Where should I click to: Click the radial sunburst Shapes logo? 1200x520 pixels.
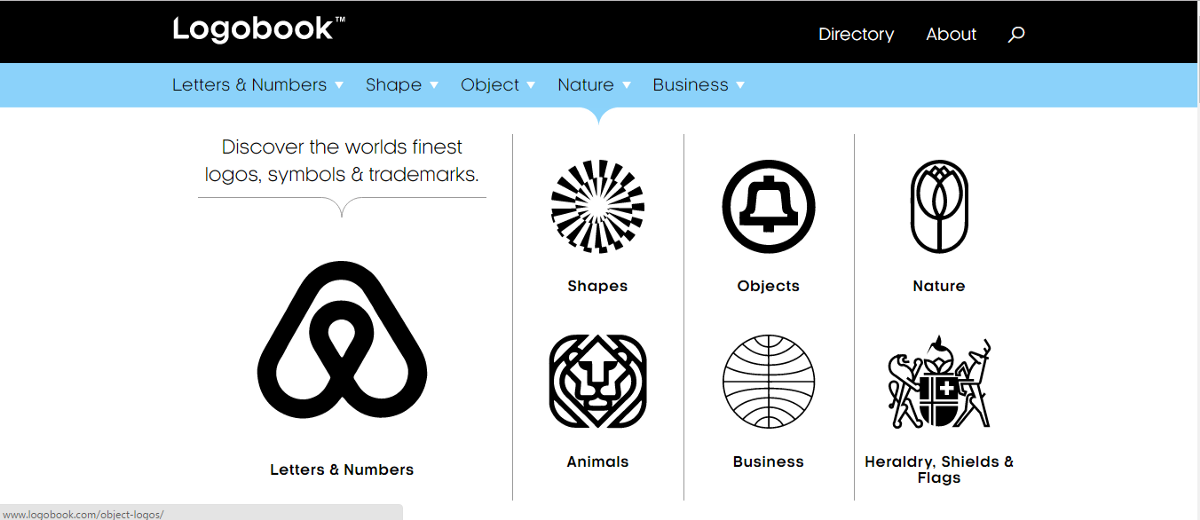point(598,208)
